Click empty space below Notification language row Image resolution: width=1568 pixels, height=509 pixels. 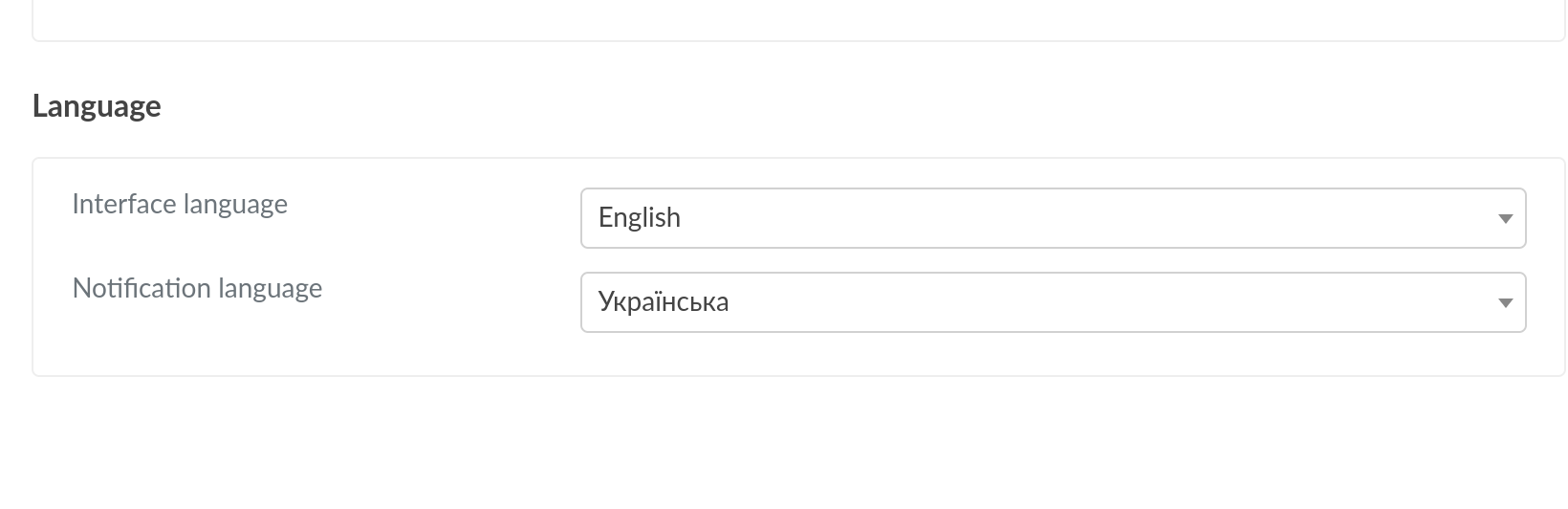click(x=765, y=354)
